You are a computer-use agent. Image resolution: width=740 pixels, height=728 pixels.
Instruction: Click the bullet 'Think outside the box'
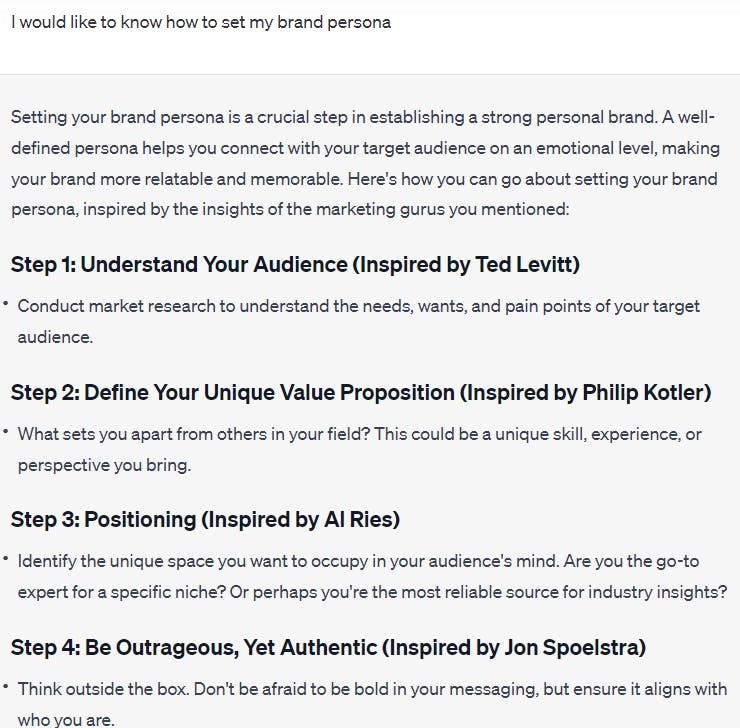(372, 703)
